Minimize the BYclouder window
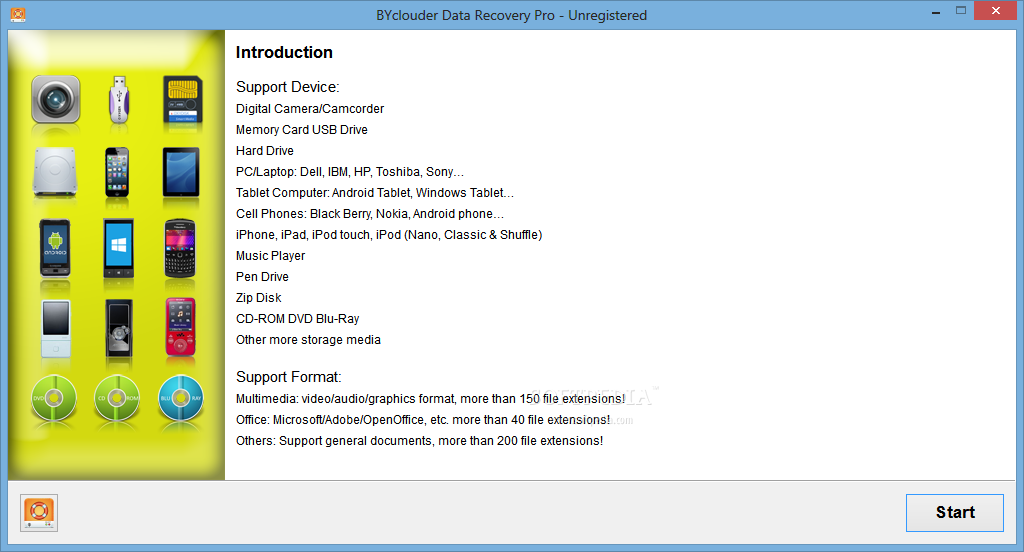Image resolution: width=1024 pixels, height=552 pixels. (936, 12)
